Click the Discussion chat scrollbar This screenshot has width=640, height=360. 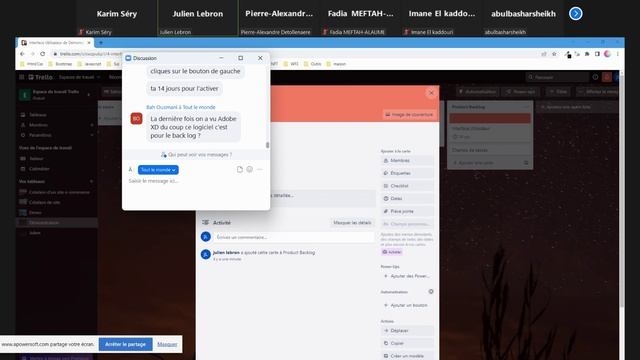tap(267, 145)
